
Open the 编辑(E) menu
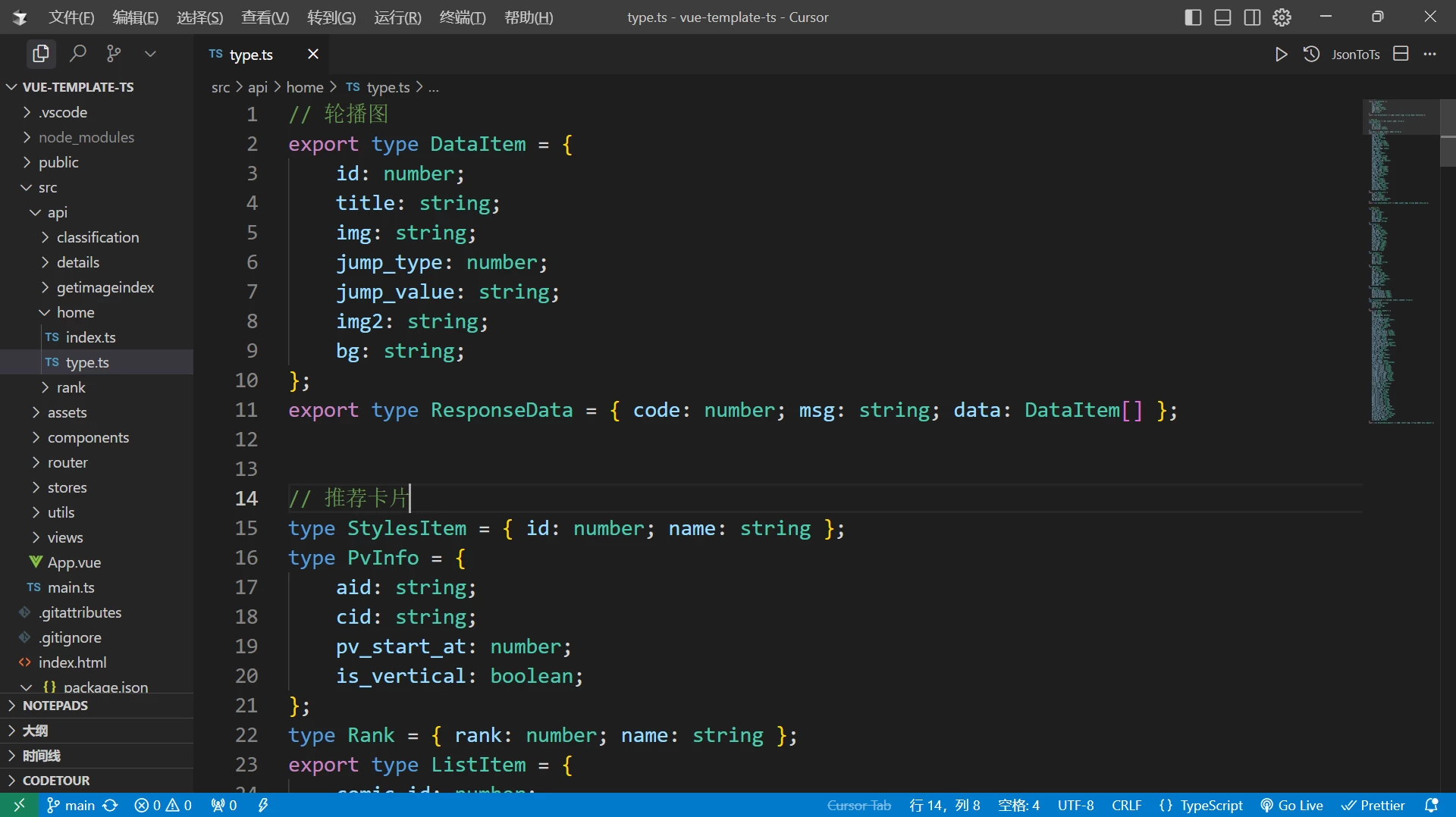135,17
